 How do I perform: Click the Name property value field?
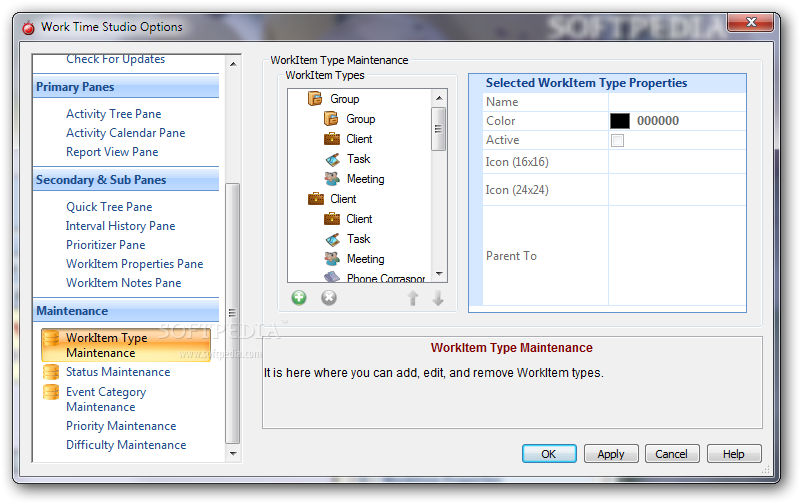677,102
